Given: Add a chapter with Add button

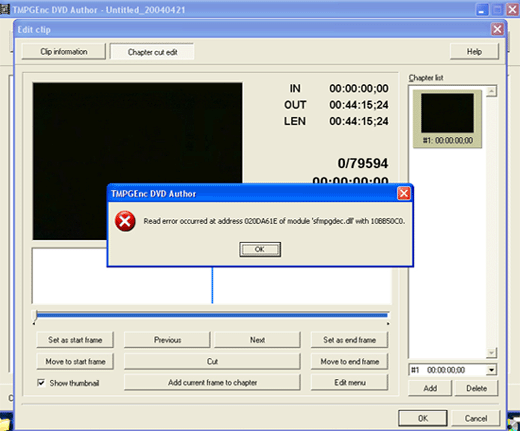Looking at the screenshot, I should click(x=430, y=388).
